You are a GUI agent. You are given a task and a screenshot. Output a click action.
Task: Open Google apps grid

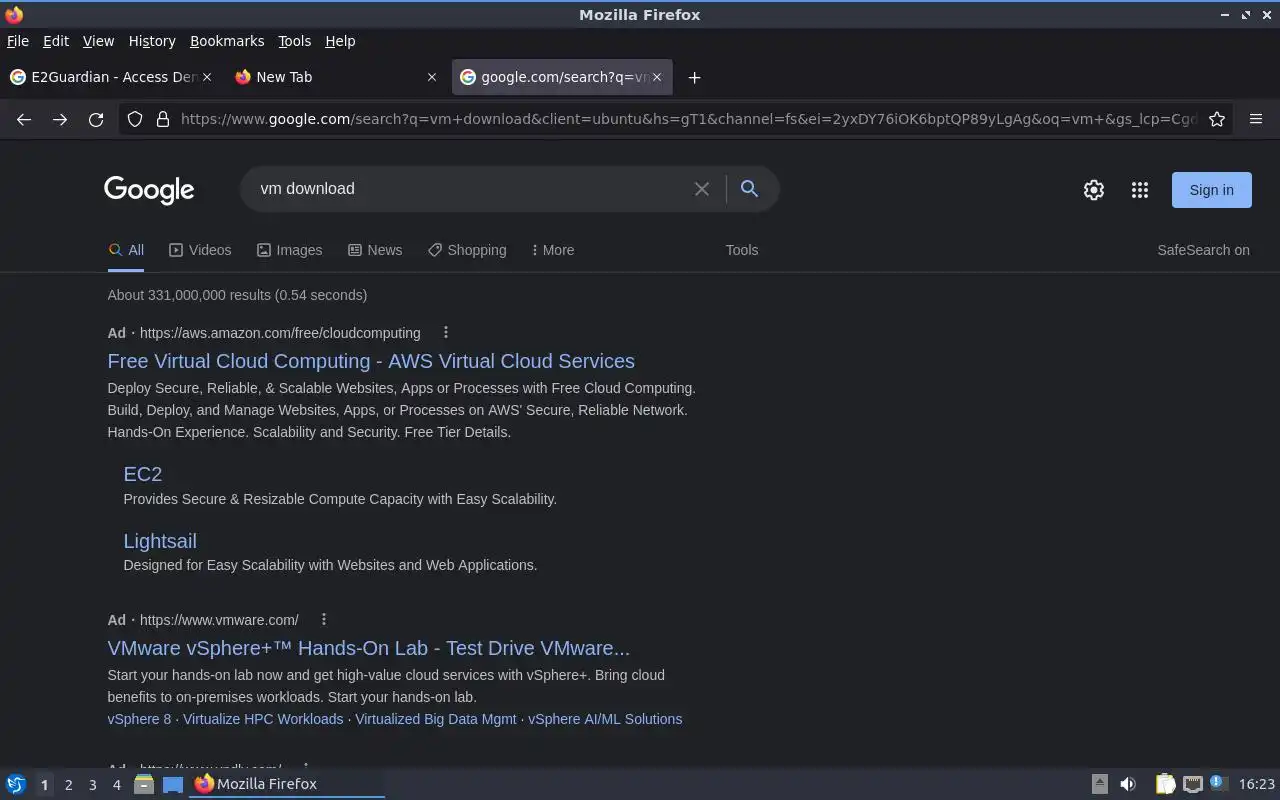pos(1140,190)
